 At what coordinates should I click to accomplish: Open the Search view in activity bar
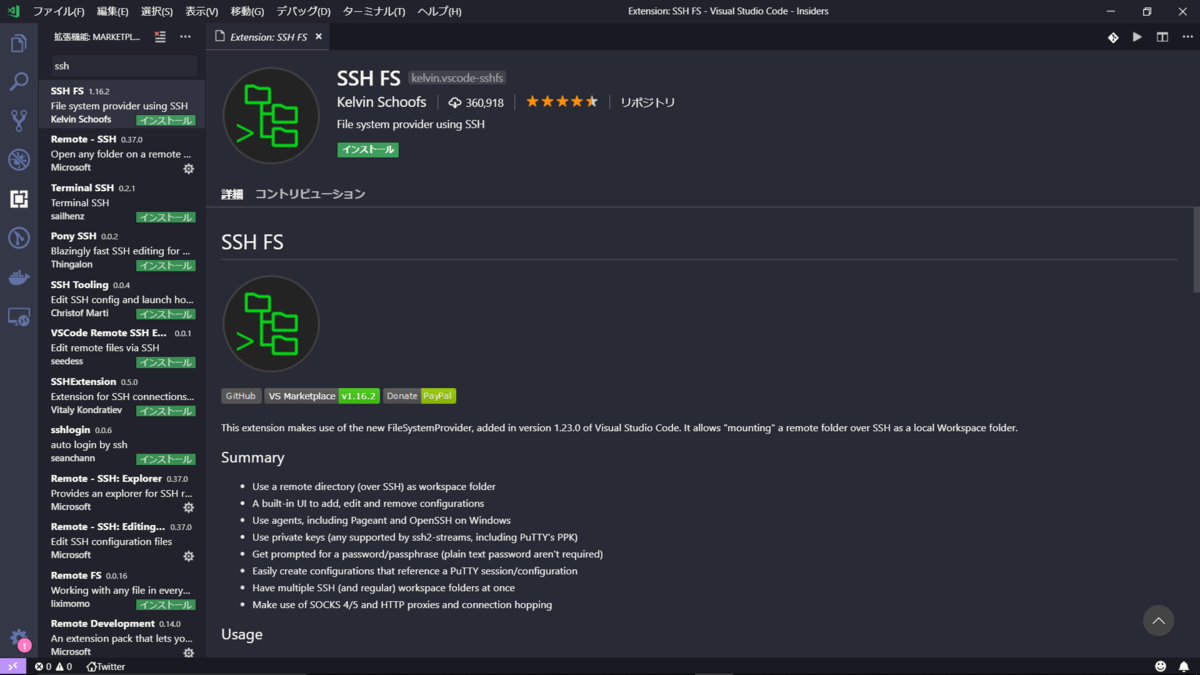point(18,82)
